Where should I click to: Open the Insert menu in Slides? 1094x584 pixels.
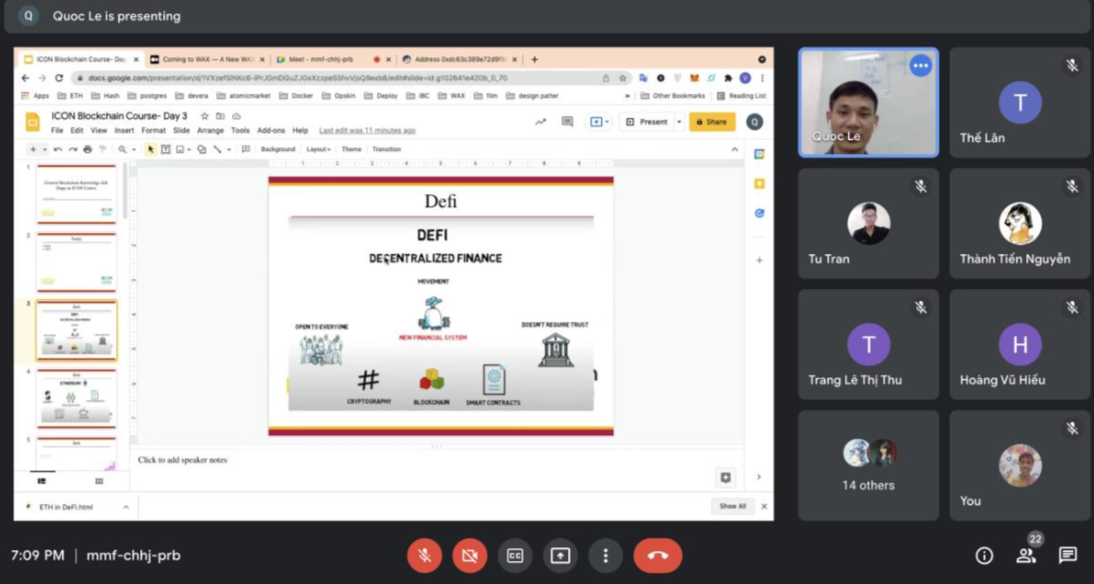click(124, 131)
